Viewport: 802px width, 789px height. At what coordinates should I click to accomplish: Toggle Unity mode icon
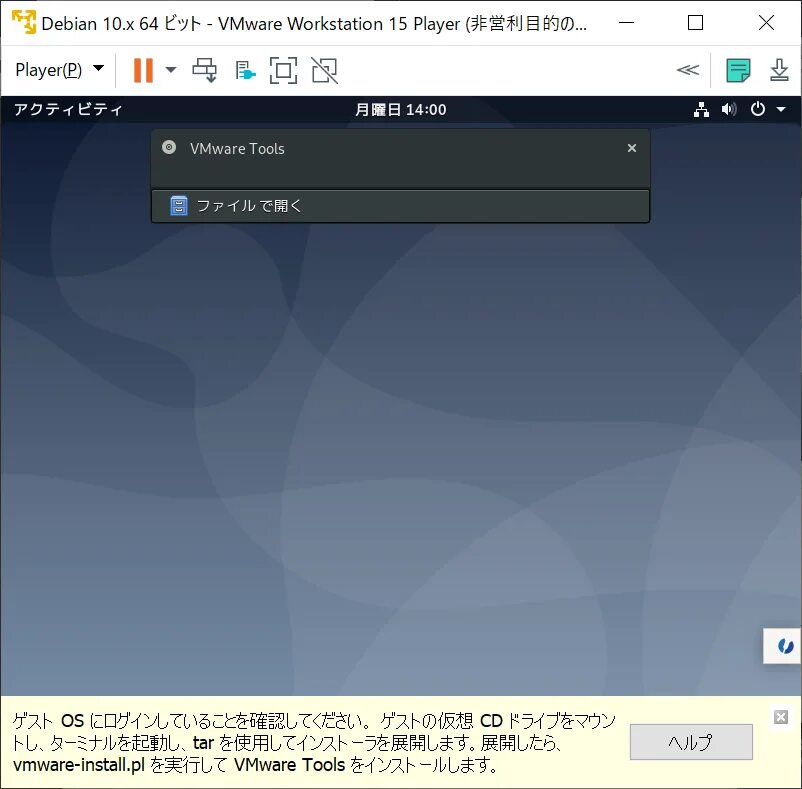325,70
